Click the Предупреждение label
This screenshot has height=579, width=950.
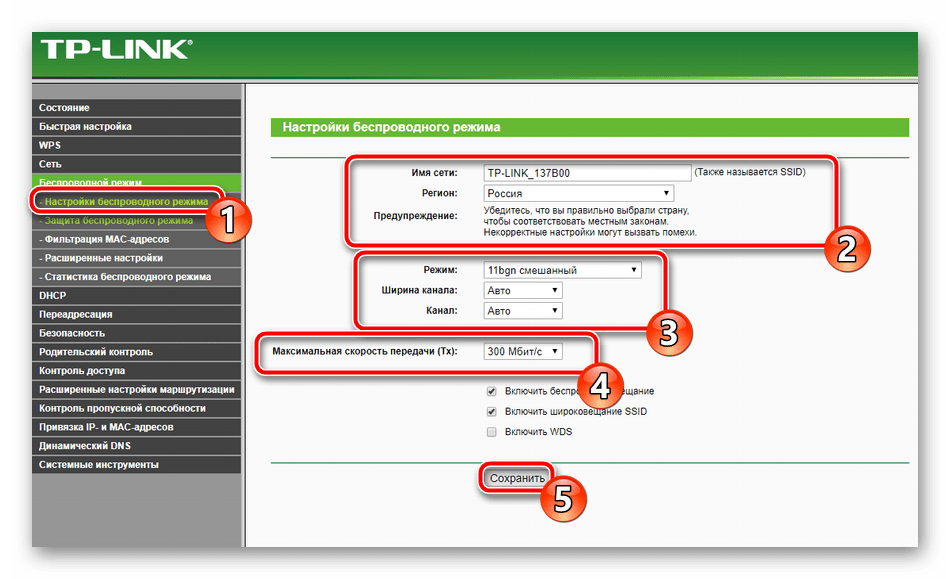416,216
